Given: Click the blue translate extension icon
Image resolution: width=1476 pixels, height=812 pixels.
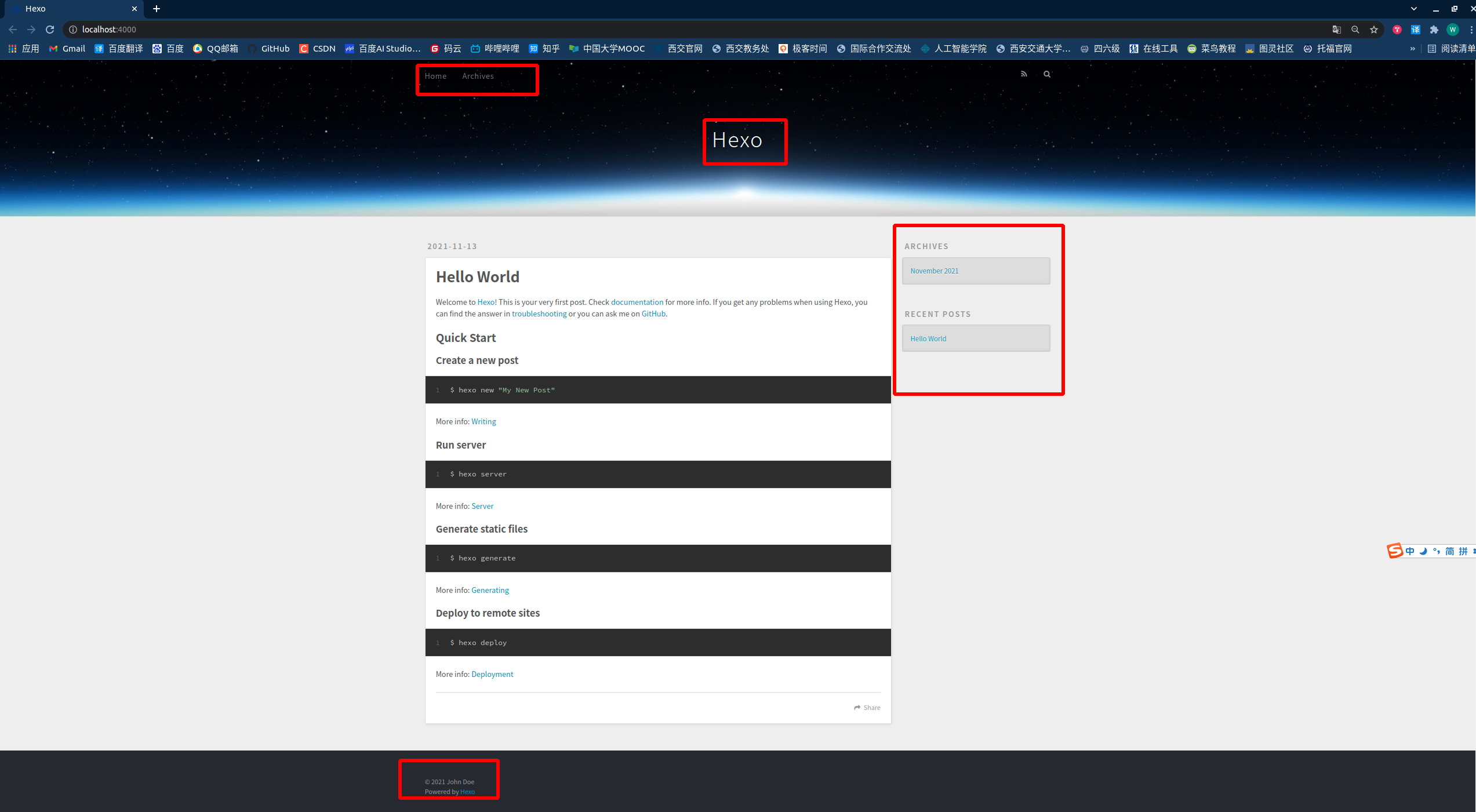Looking at the screenshot, I should (x=1416, y=30).
